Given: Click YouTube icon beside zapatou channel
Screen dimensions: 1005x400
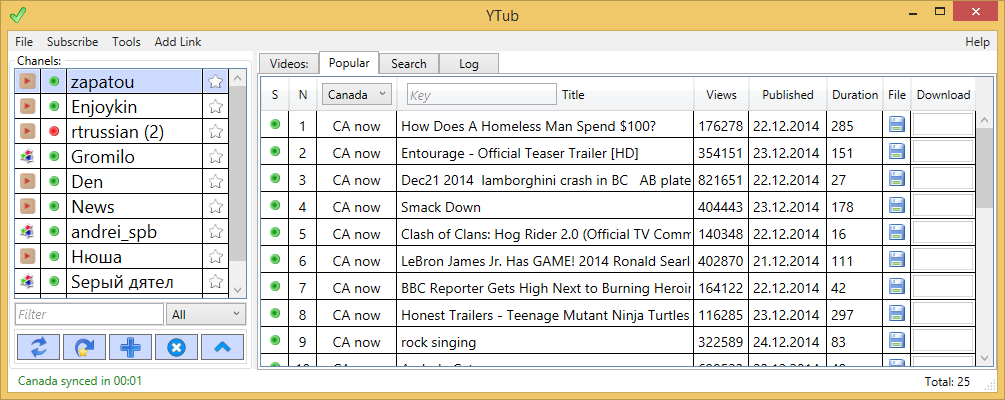Looking at the screenshot, I should [x=27, y=81].
